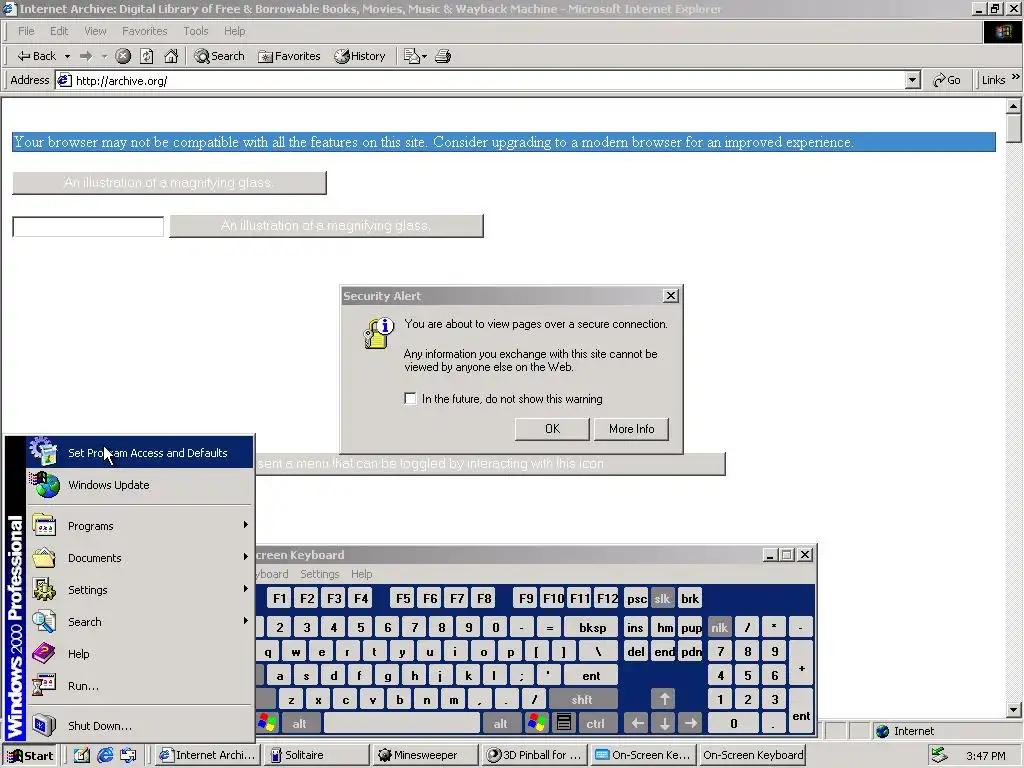Switch to Minesweeper in the taskbar
Viewport: 1024px width, 768px height.
point(426,755)
